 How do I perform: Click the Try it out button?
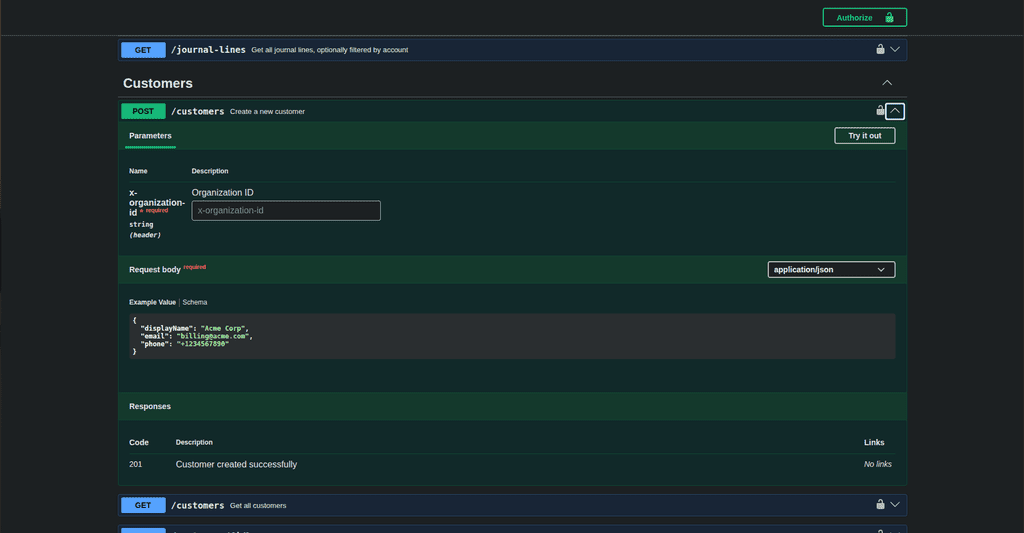click(865, 136)
